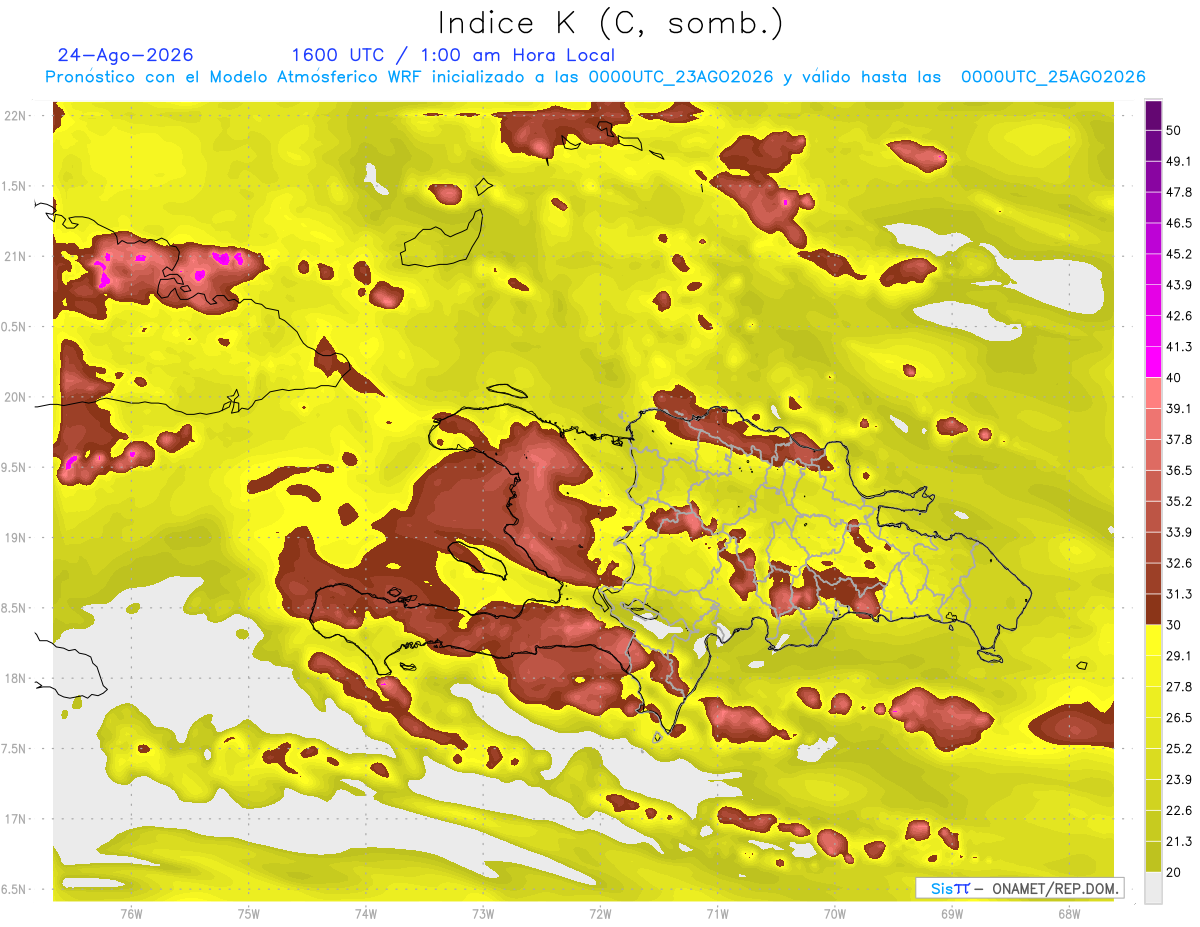Select the legend value "35.2"
The image size is (1200, 927).
click(x=1178, y=502)
